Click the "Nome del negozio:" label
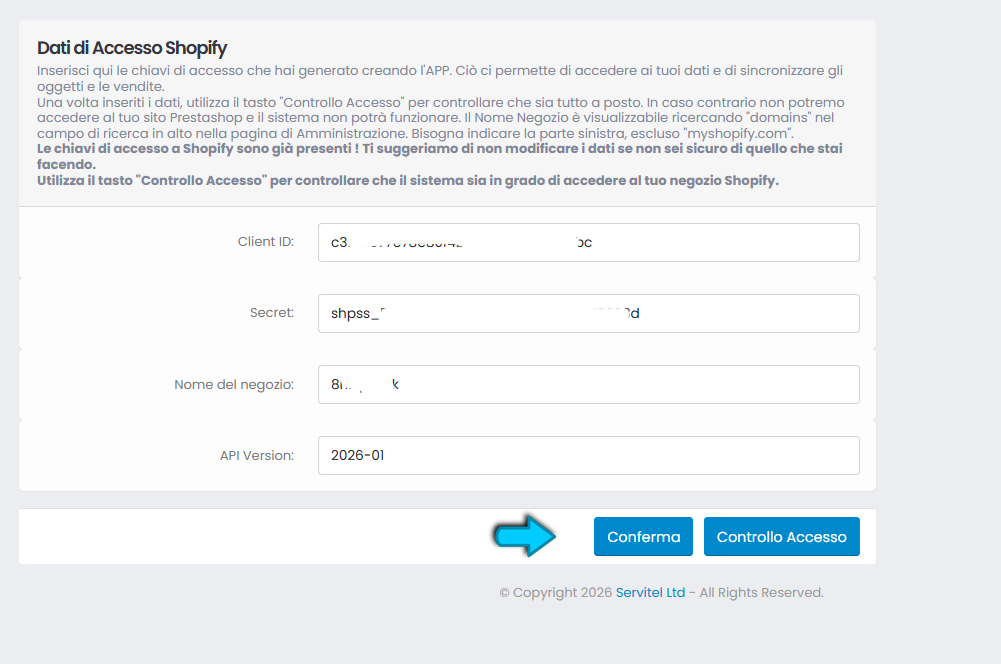The width and height of the screenshot is (1001, 664). 234,384
